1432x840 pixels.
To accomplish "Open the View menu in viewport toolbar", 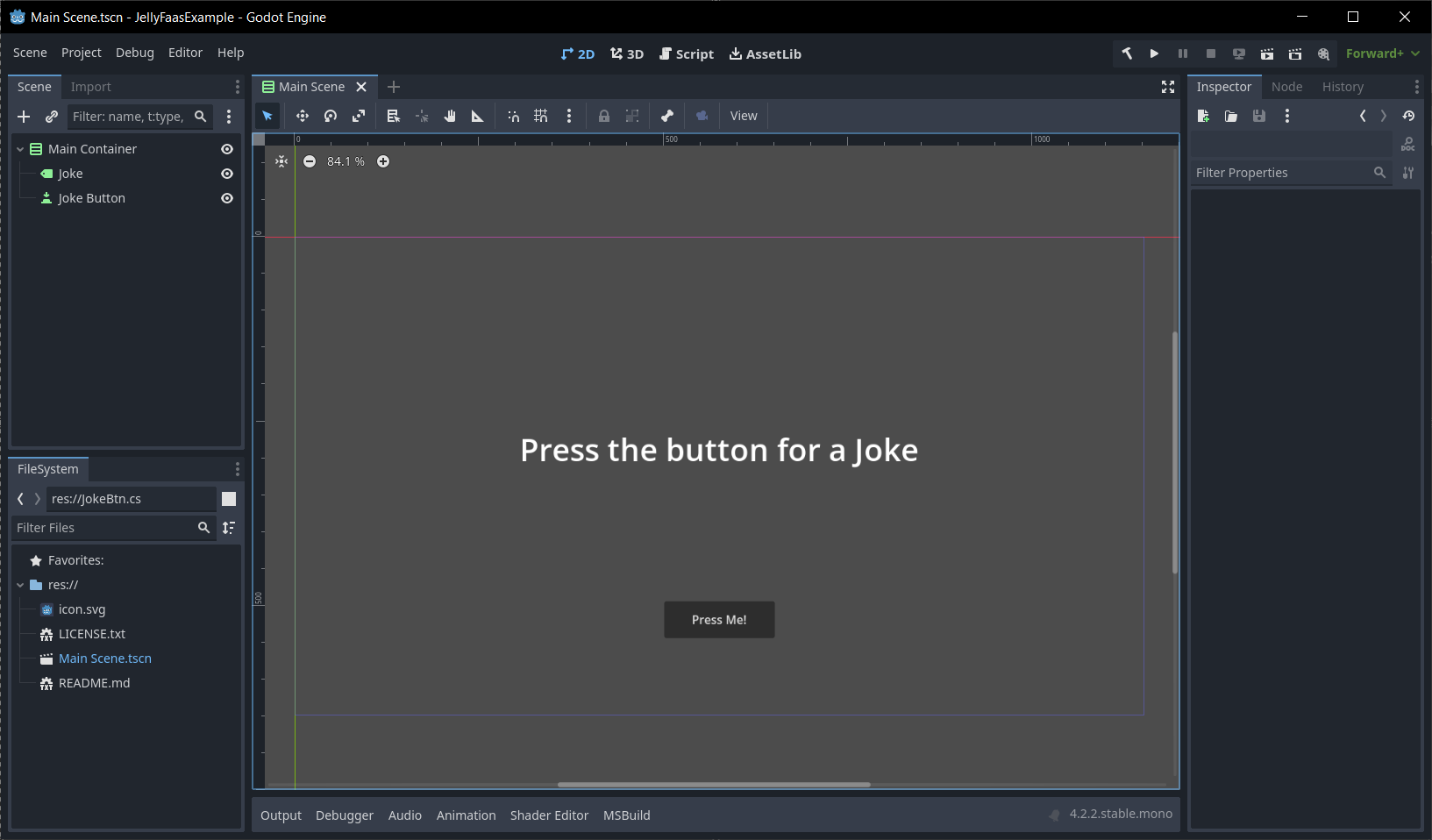I will [x=744, y=116].
